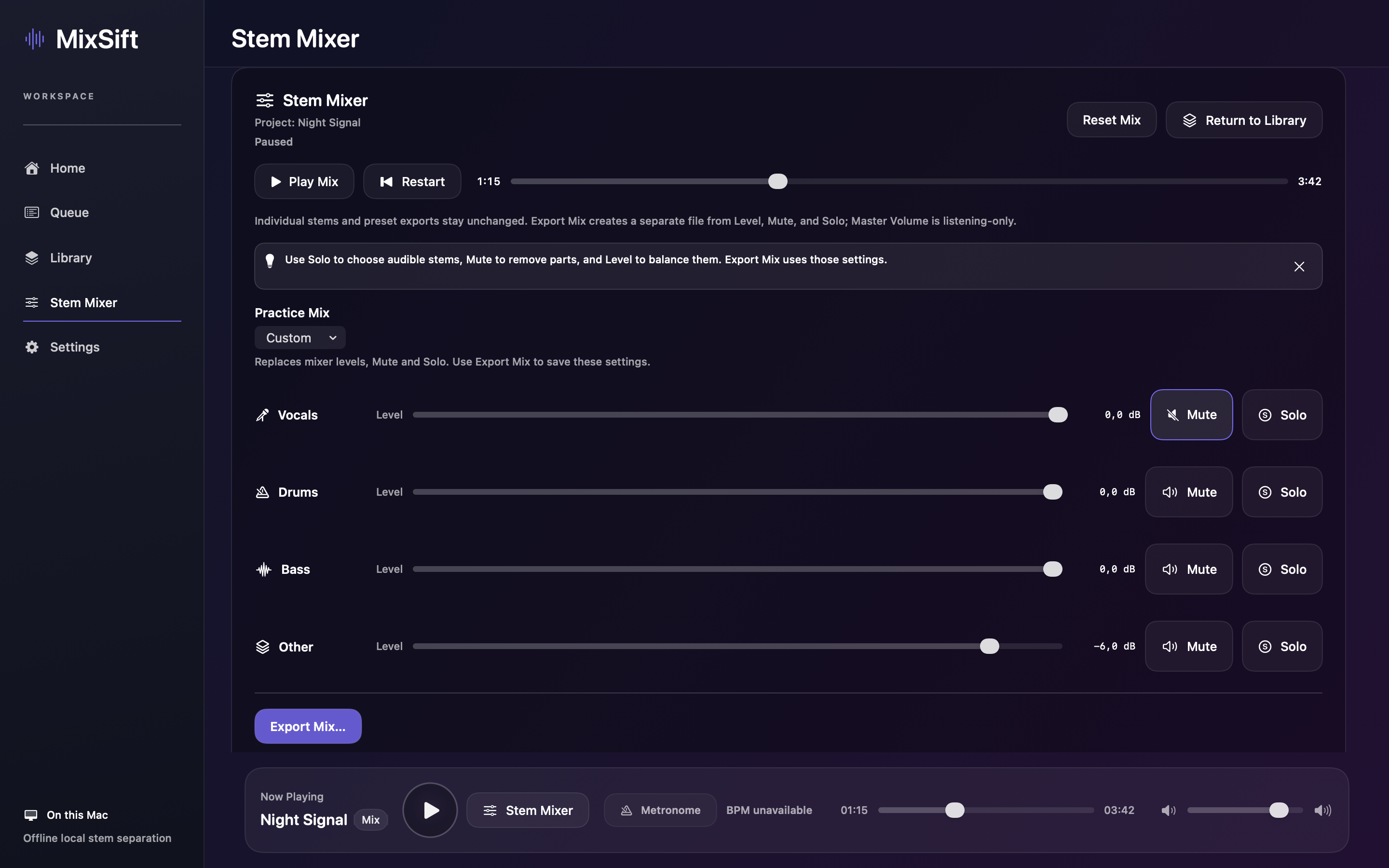This screenshot has width=1389, height=868.
Task: Click the lightbulb tip icon
Action: (x=270, y=260)
